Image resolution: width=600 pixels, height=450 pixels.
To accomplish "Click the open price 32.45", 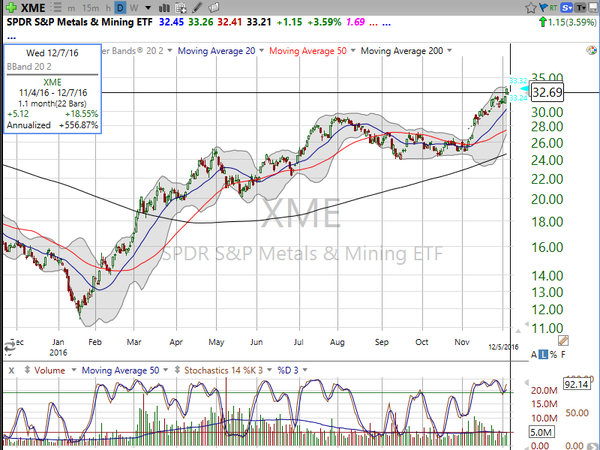I will pos(171,22).
